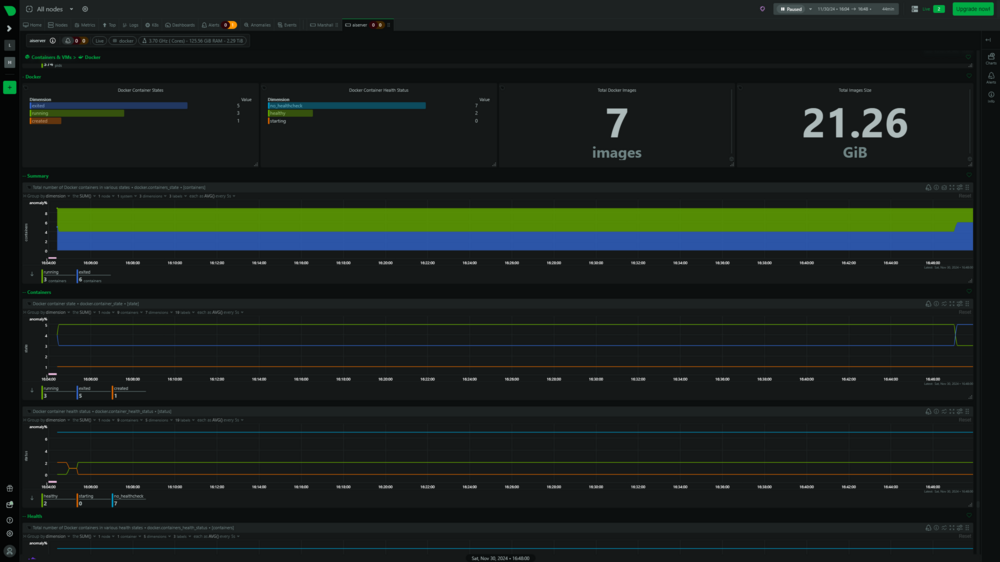Click the blue 'exited' bar in Docker Container States
The width and height of the screenshot is (1000, 562).
(x=108, y=106)
